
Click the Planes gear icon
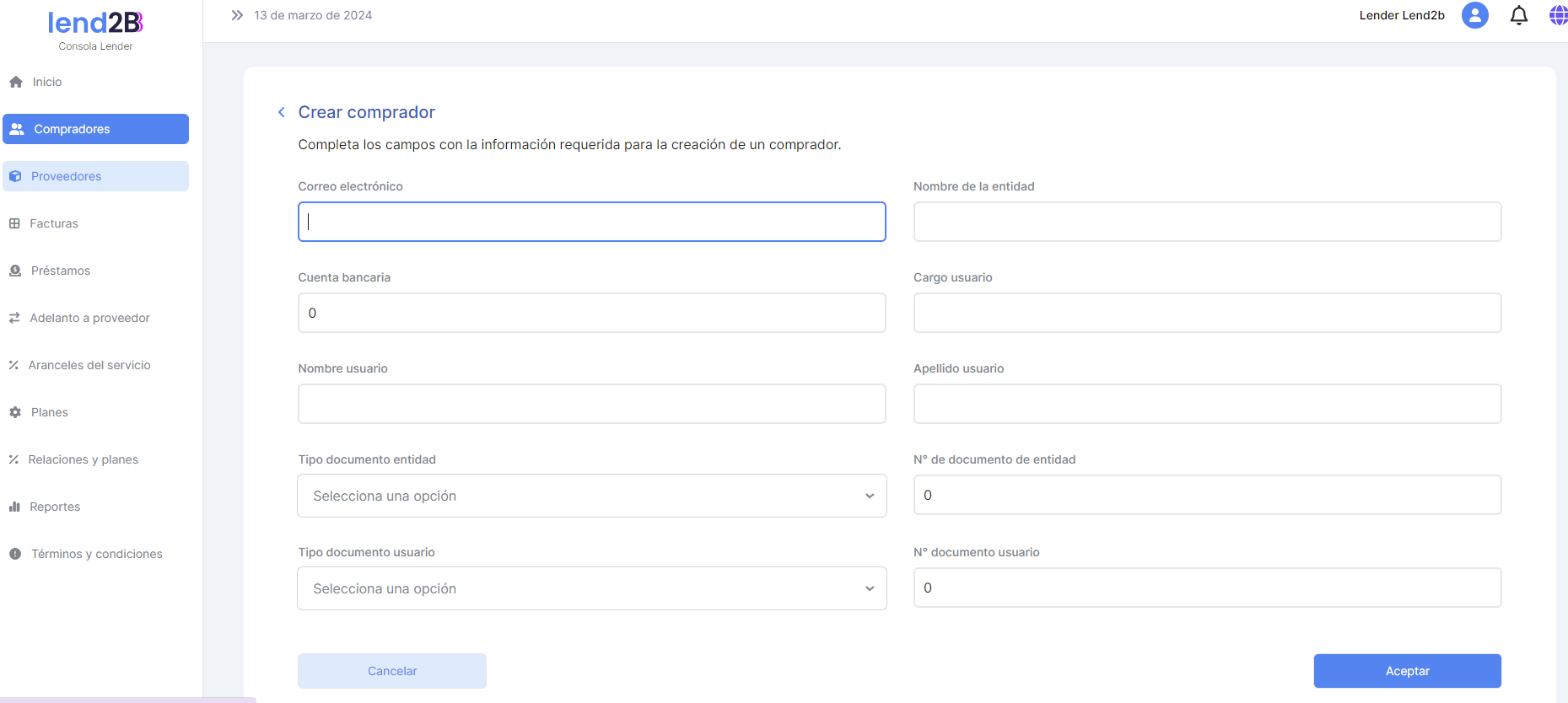pos(15,412)
